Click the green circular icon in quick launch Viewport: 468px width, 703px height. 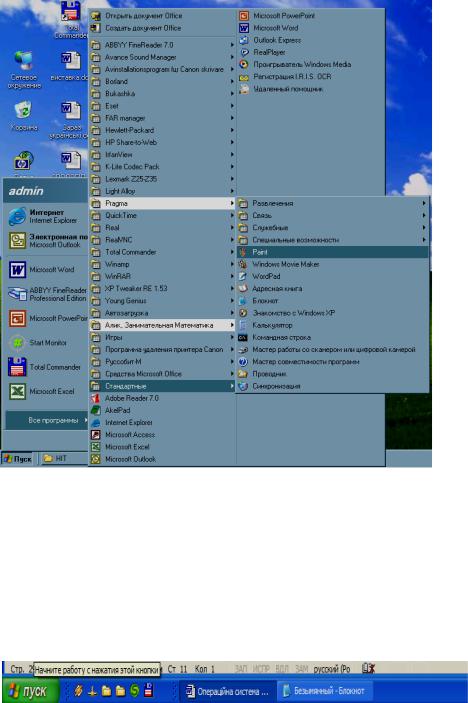coord(134,690)
